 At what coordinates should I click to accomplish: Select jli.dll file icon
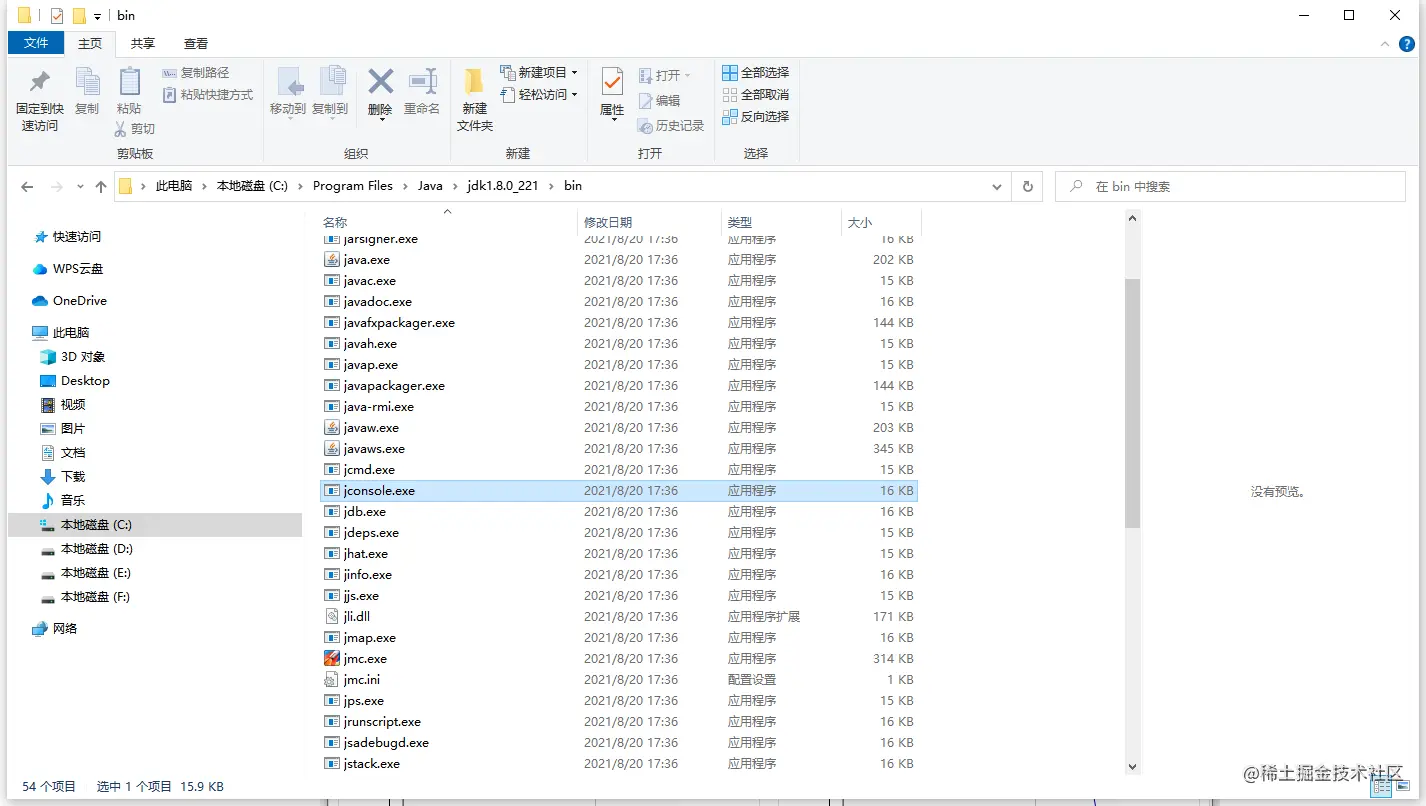pyautogui.click(x=332, y=617)
